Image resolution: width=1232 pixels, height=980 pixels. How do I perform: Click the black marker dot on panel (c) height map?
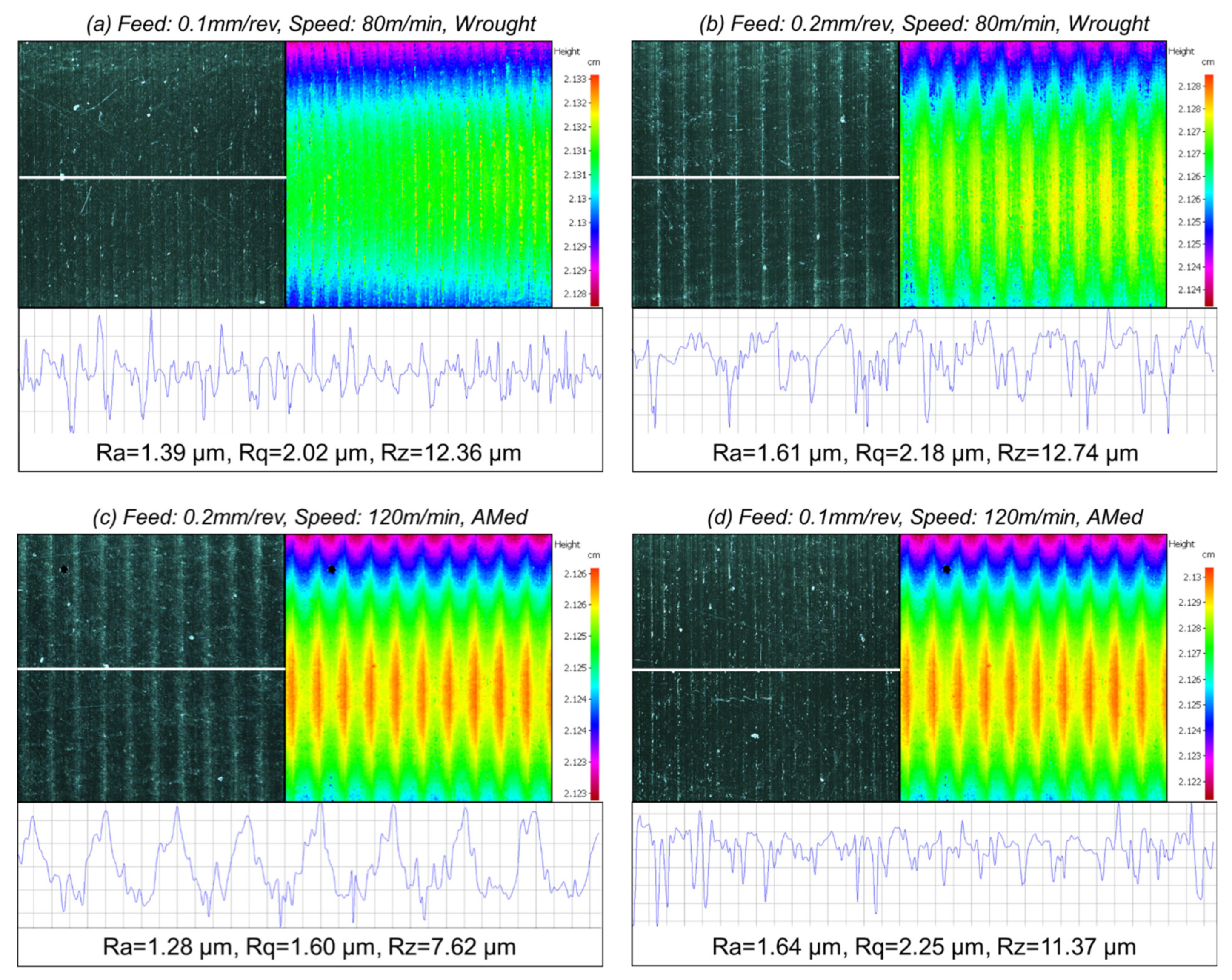pyautogui.click(x=332, y=569)
